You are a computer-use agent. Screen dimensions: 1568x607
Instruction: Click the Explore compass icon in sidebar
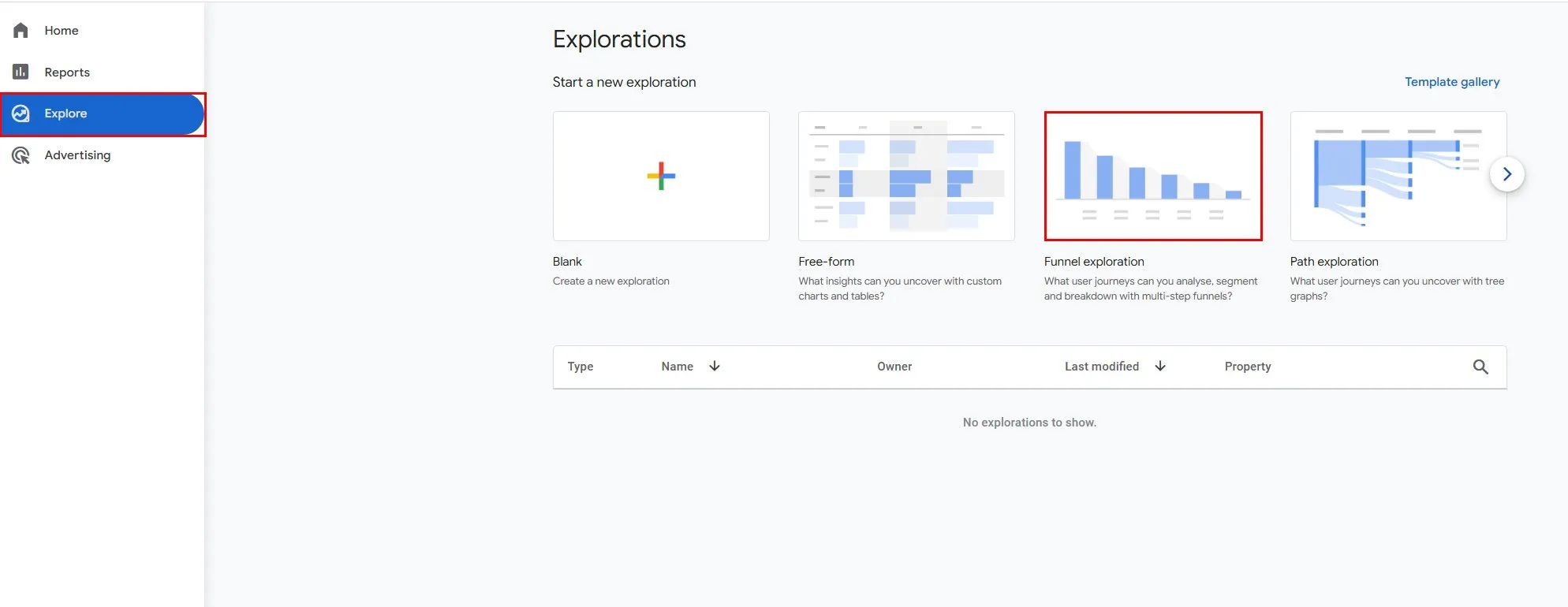[21, 114]
